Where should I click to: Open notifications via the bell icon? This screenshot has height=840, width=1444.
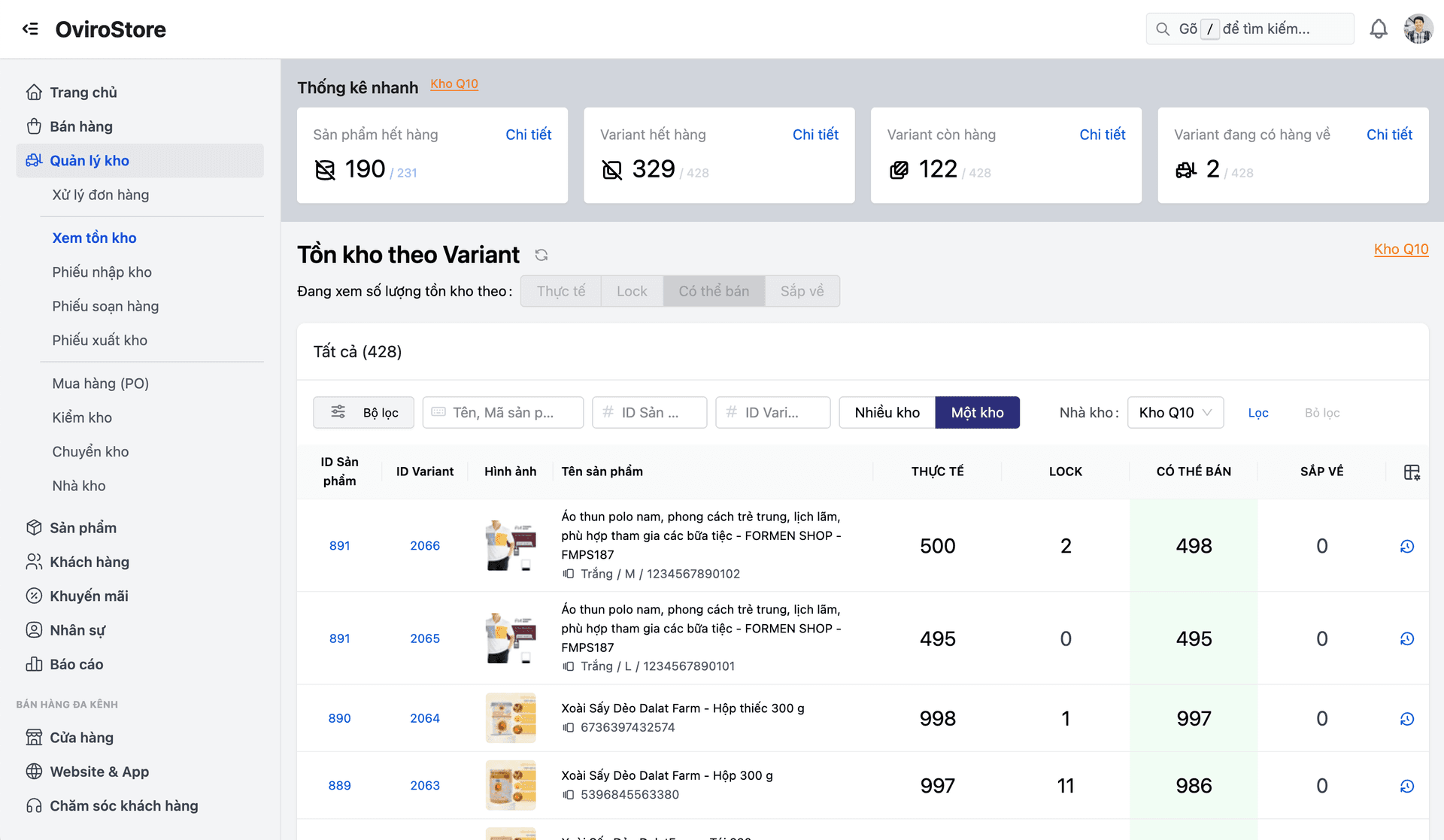click(1379, 29)
